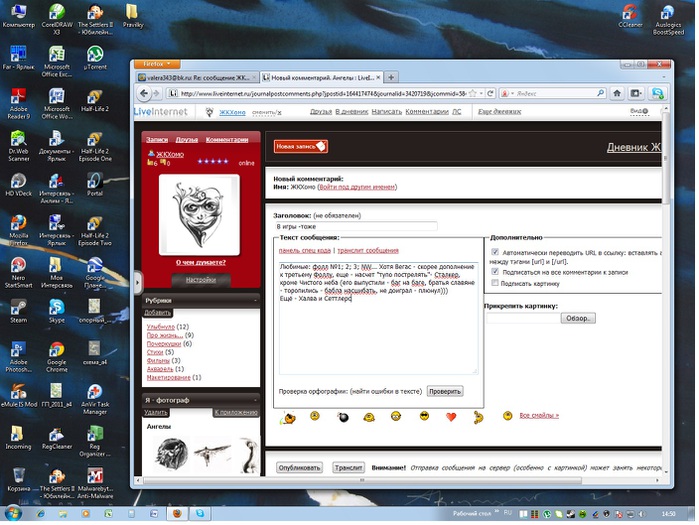Toggle auto-convert URL to link checkbox
The image size is (699, 525).
pyautogui.click(x=495, y=252)
